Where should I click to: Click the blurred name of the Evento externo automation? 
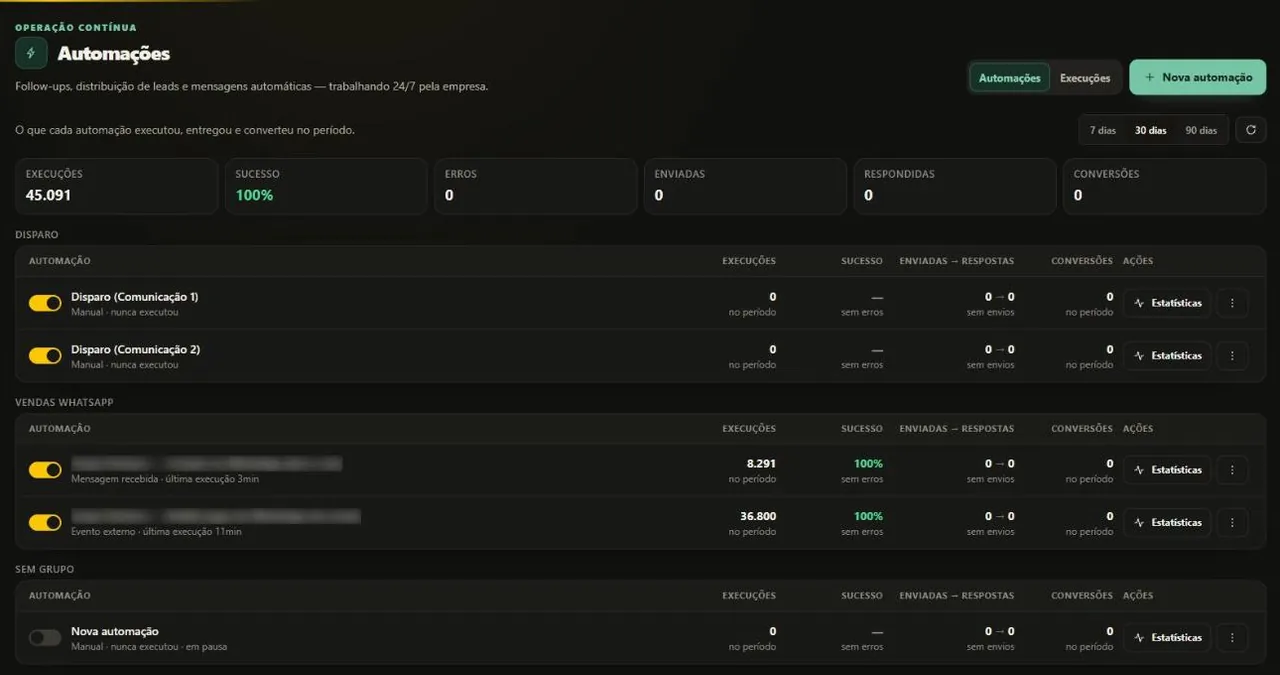(215, 517)
